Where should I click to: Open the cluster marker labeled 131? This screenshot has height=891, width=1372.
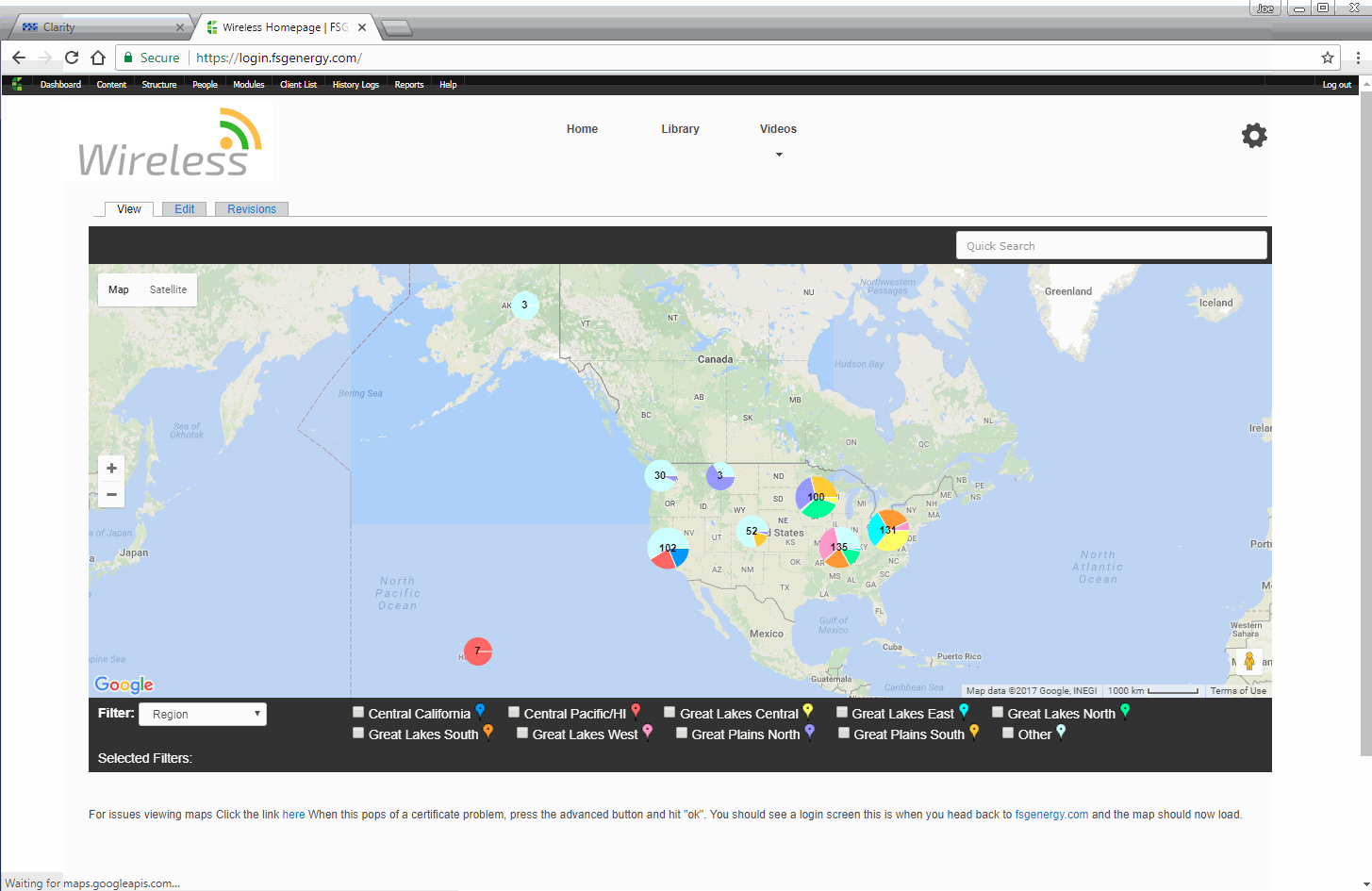(887, 530)
